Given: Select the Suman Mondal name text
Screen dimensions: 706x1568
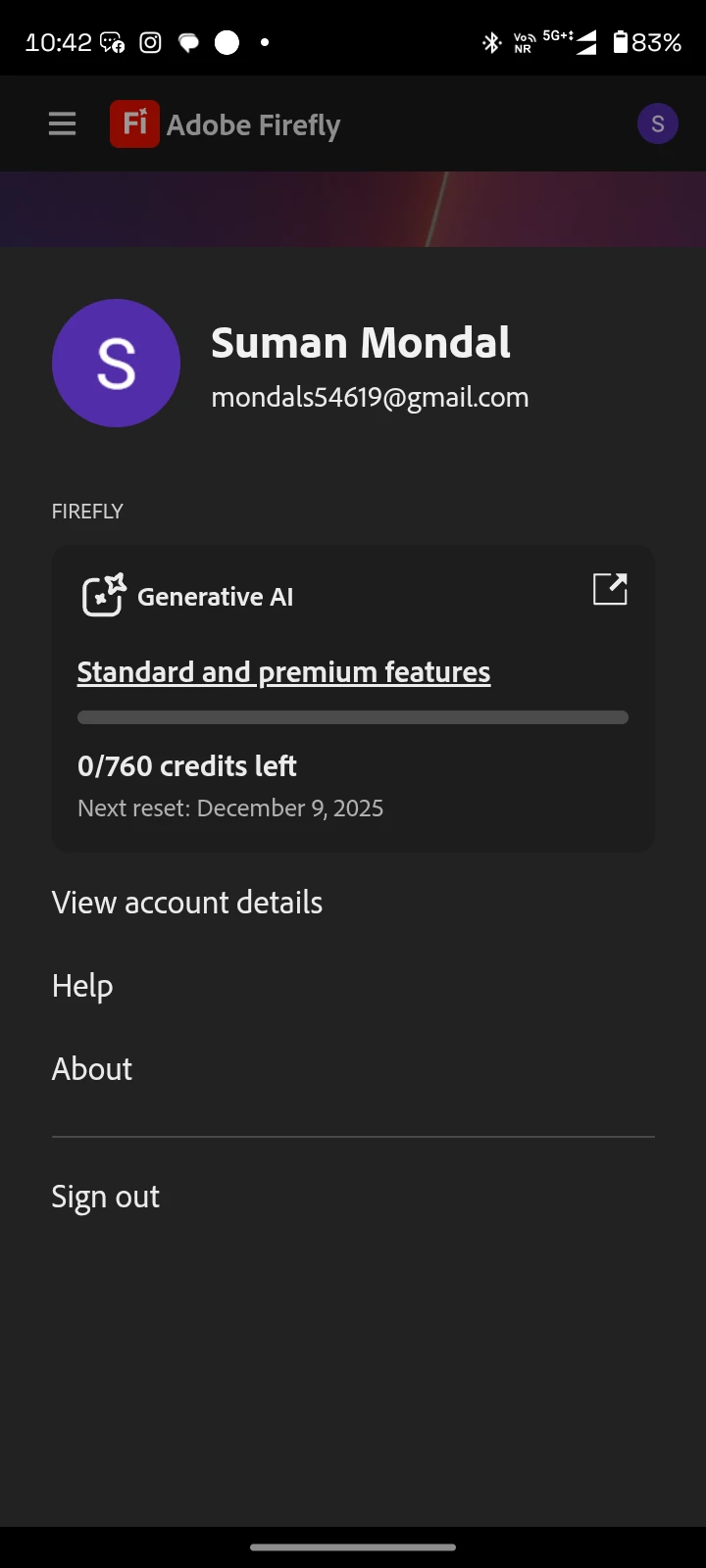Looking at the screenshot, I should click(361, 343).
